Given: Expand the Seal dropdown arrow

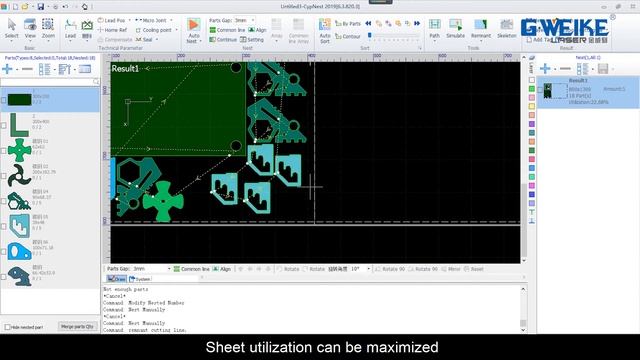Looking at the screenshot, I should click(x=157, y=40).
